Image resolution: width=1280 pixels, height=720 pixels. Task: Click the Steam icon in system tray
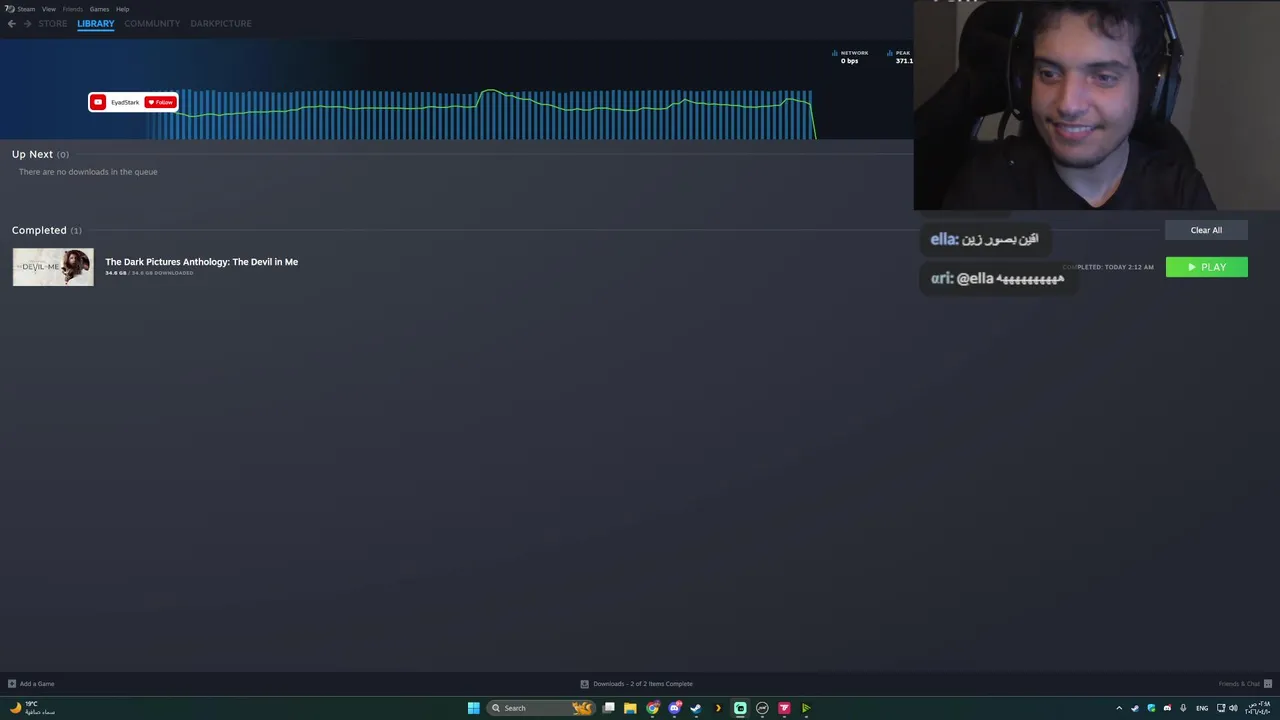pyautogui.click(x=1135, y=708)
